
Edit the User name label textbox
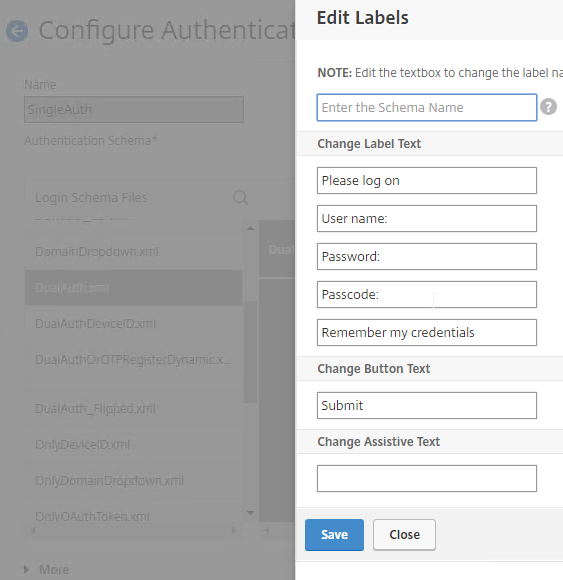click(427, 219)
